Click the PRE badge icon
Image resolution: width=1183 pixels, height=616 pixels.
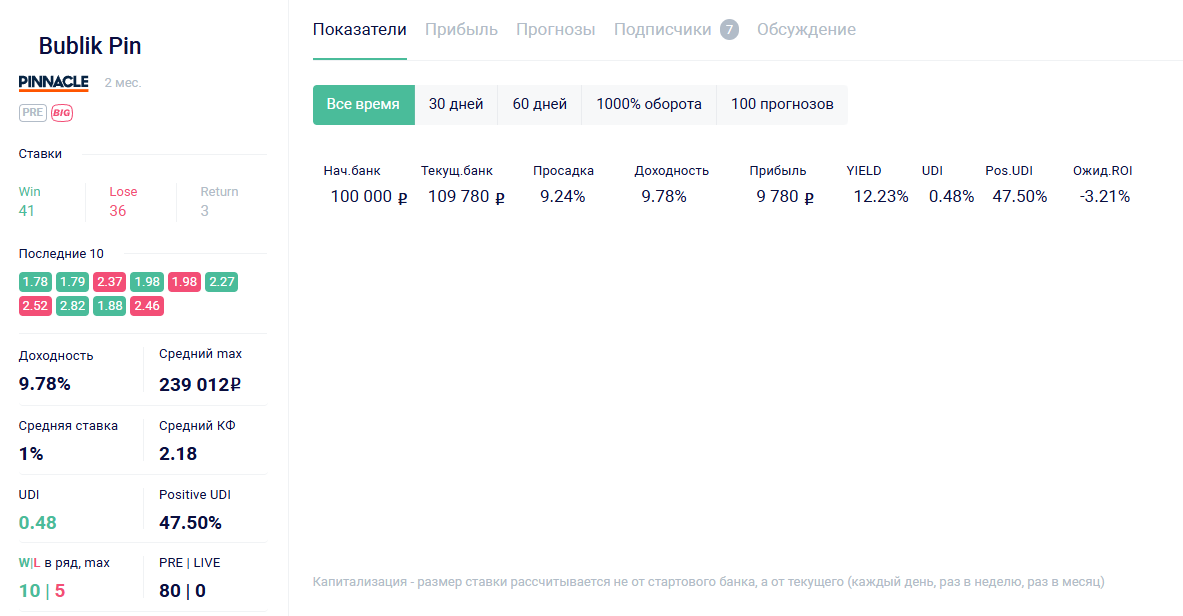33,112
